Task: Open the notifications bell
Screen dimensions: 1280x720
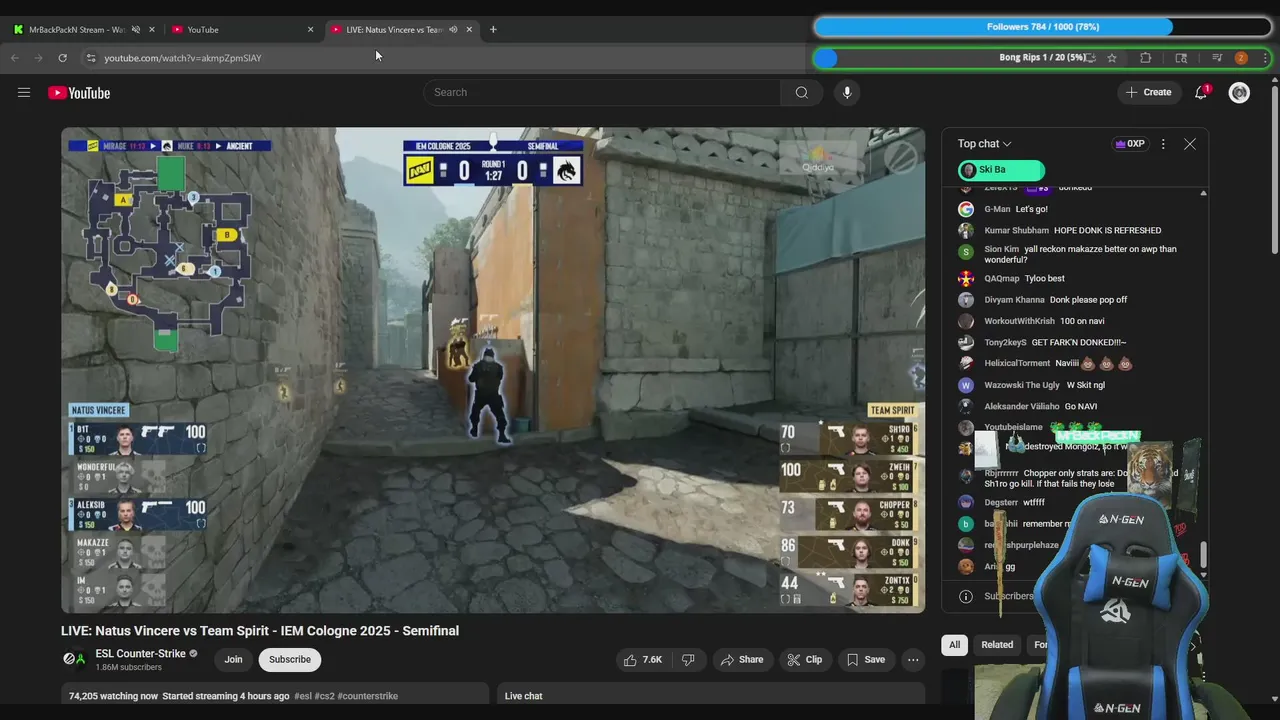Action: (1201, 93)
